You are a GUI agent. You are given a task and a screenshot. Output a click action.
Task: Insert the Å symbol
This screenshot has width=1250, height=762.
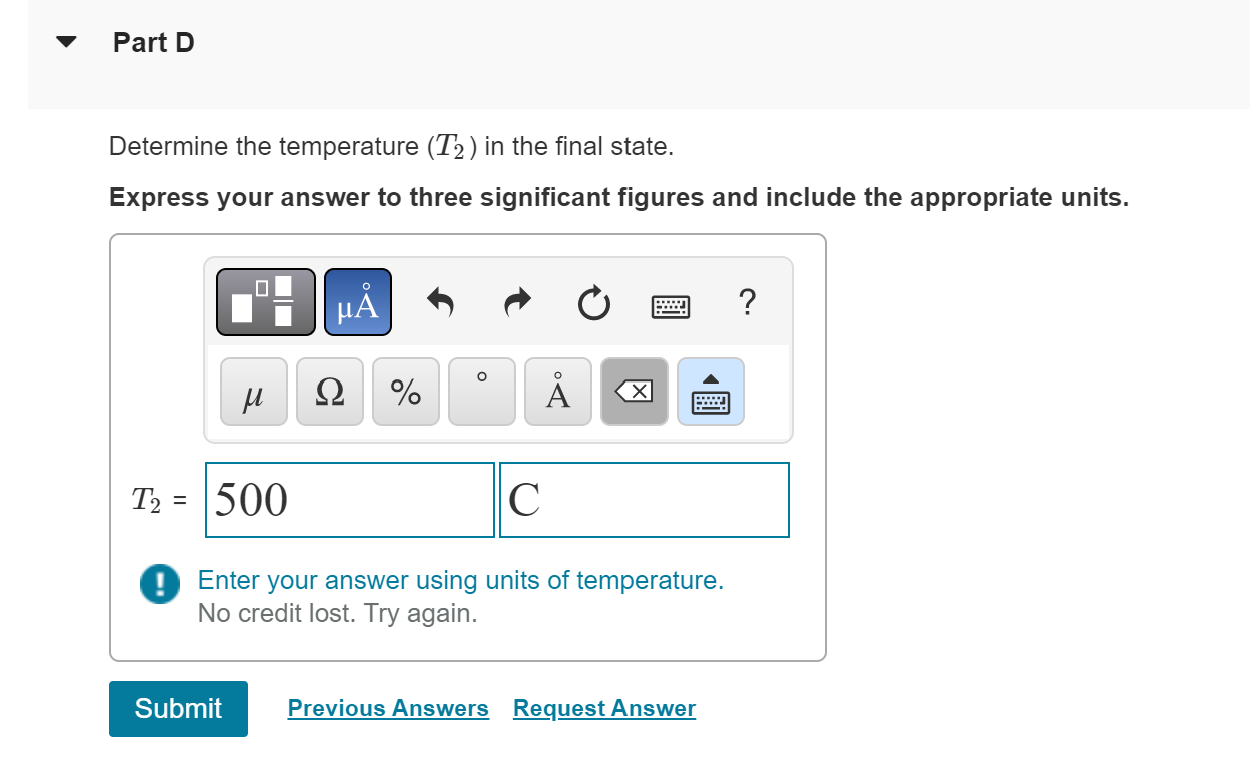[557, 391]
